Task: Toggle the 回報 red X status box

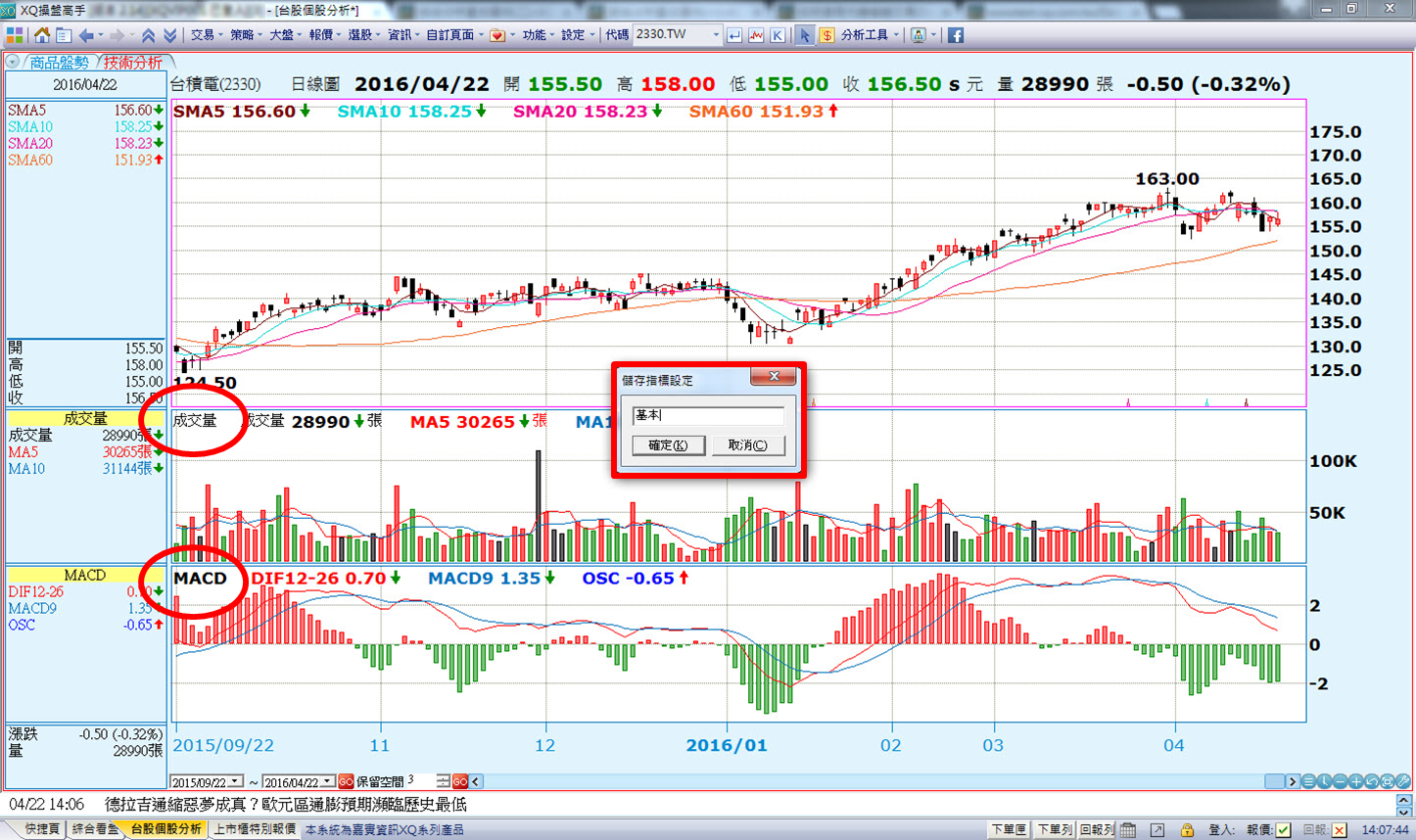Action: point(1339,830)
